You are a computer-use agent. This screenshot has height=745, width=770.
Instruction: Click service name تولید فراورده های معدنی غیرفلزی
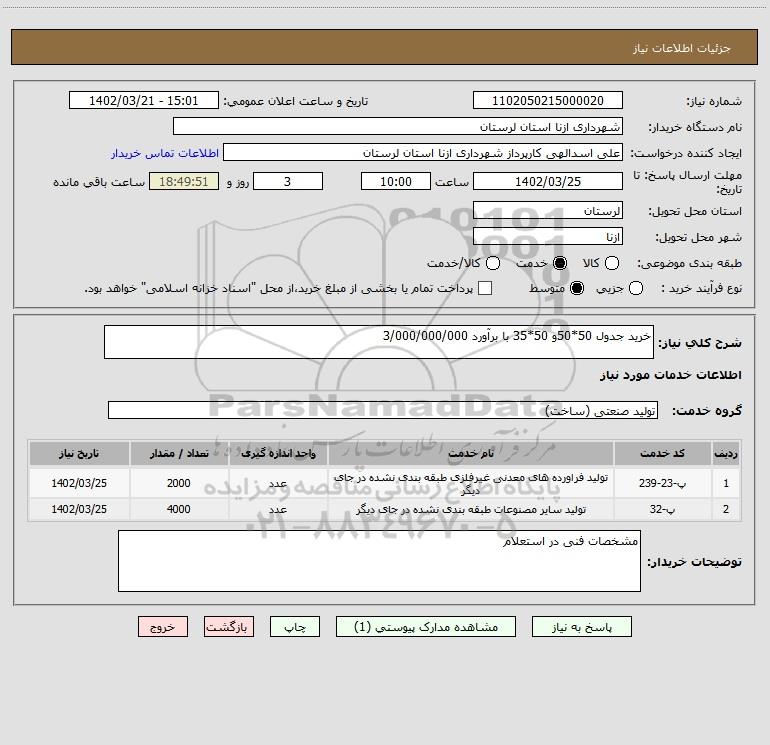(x=470, y=483)
